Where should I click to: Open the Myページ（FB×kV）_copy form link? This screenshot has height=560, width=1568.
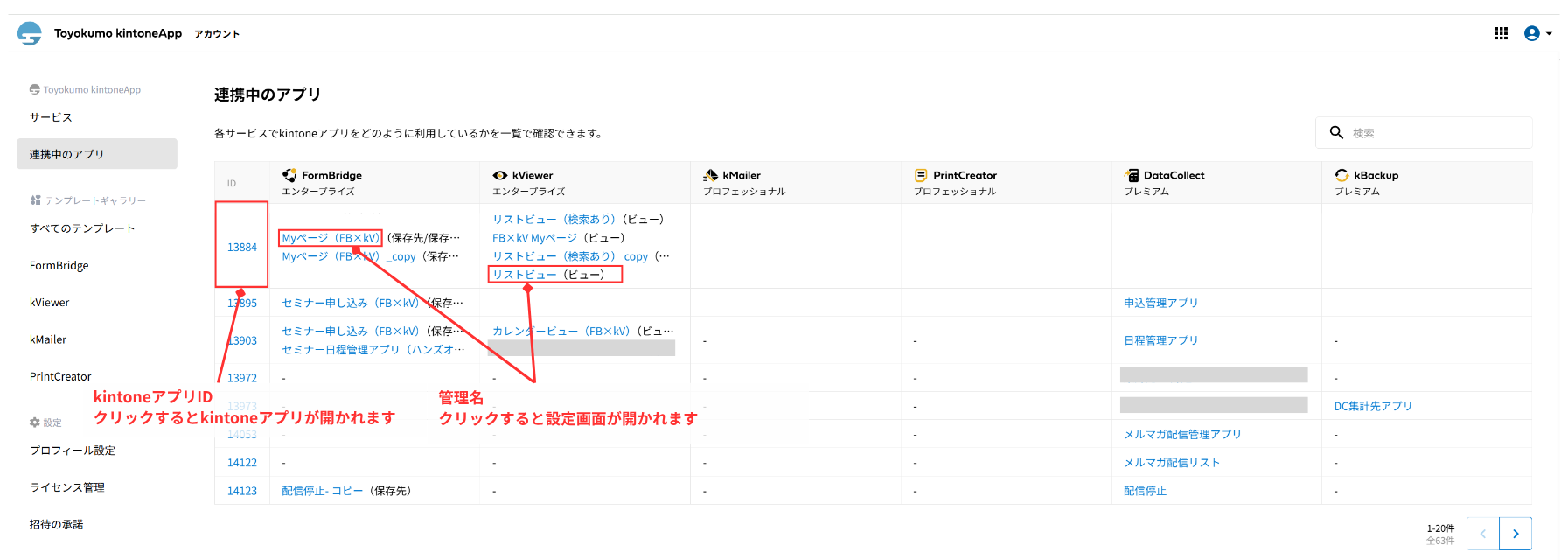(349, 256)
